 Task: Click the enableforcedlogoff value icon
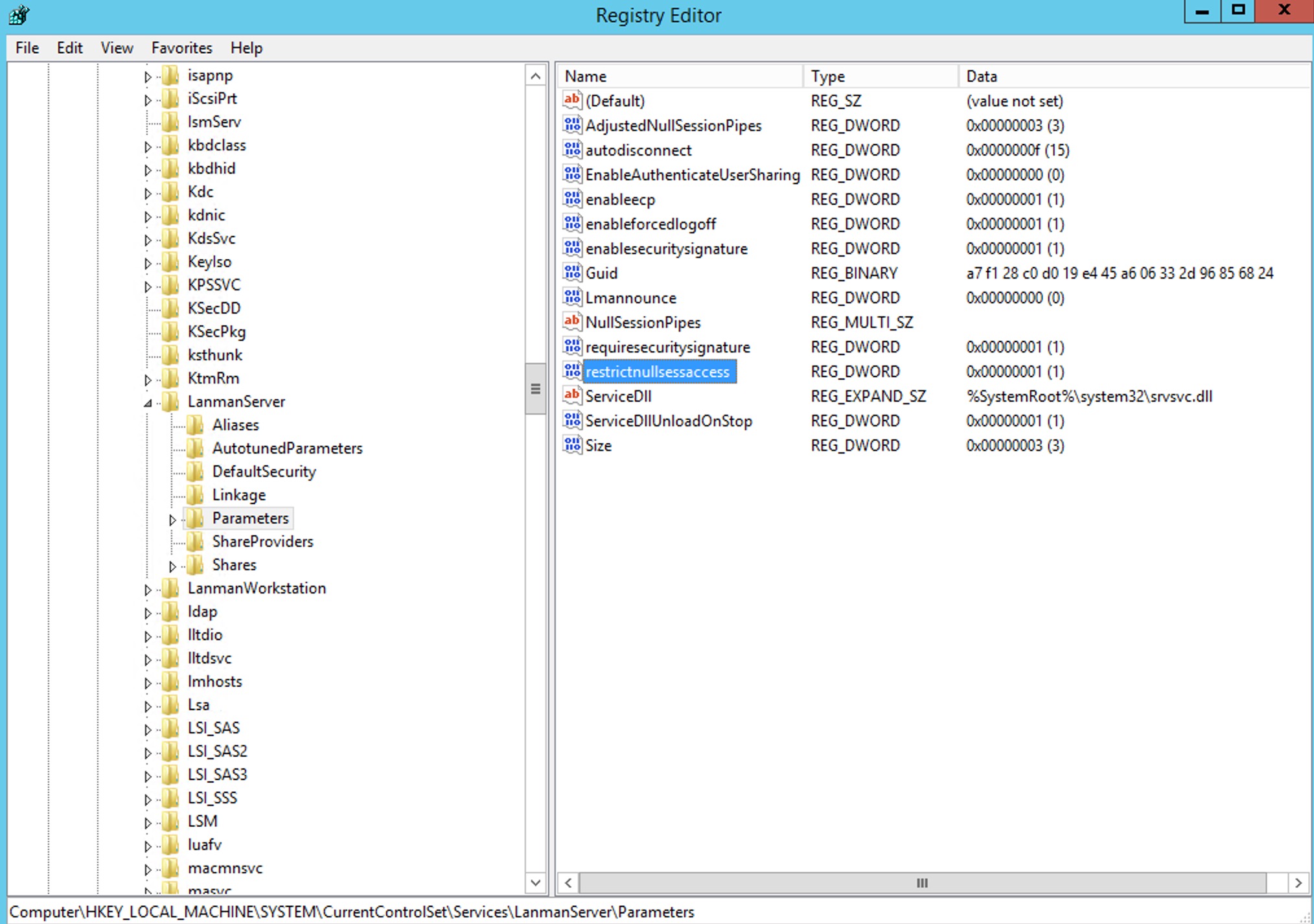click(572, 223)
